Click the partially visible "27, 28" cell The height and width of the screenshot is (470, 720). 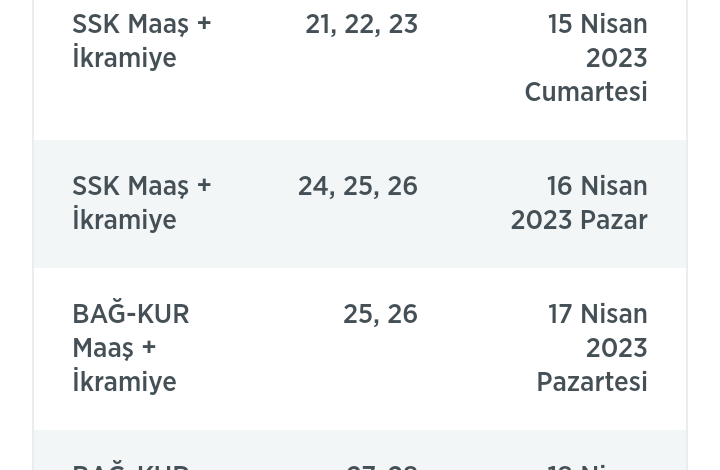pos(381,464)
